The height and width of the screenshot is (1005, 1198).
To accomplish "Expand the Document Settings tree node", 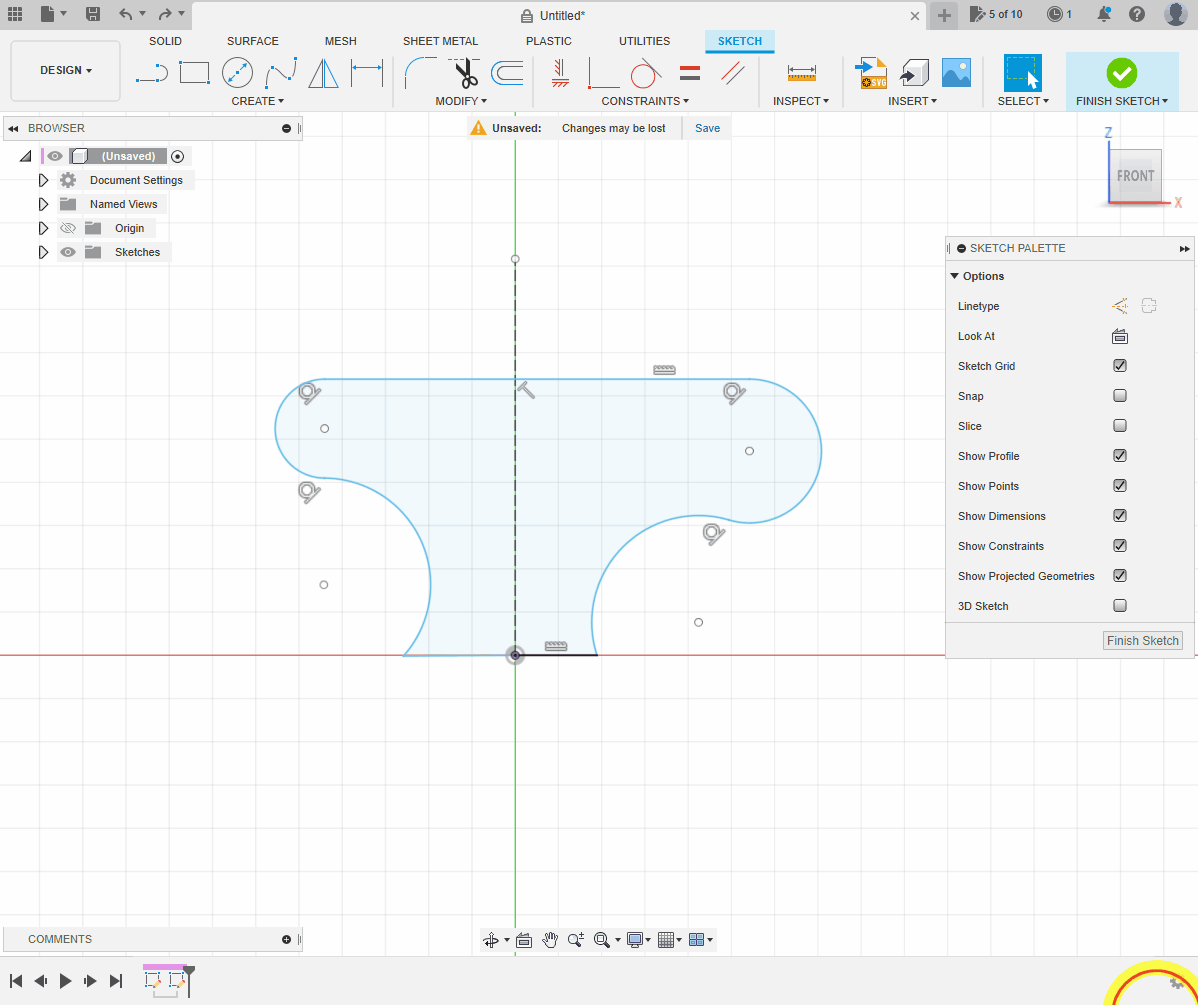I will coord(43,180).
